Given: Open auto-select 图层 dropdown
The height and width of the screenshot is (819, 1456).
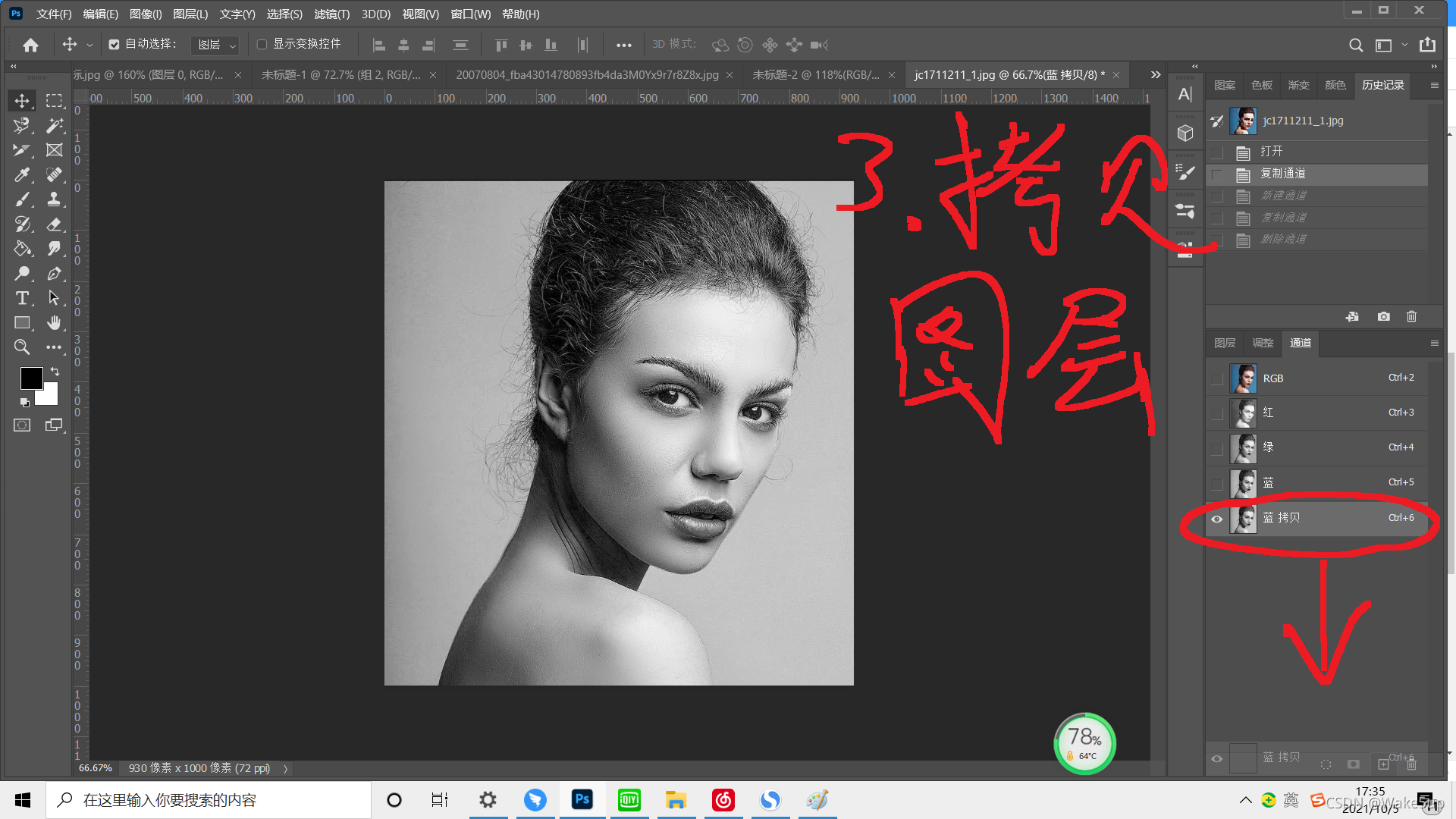Looking at the screenshot, I should point(215,45).
